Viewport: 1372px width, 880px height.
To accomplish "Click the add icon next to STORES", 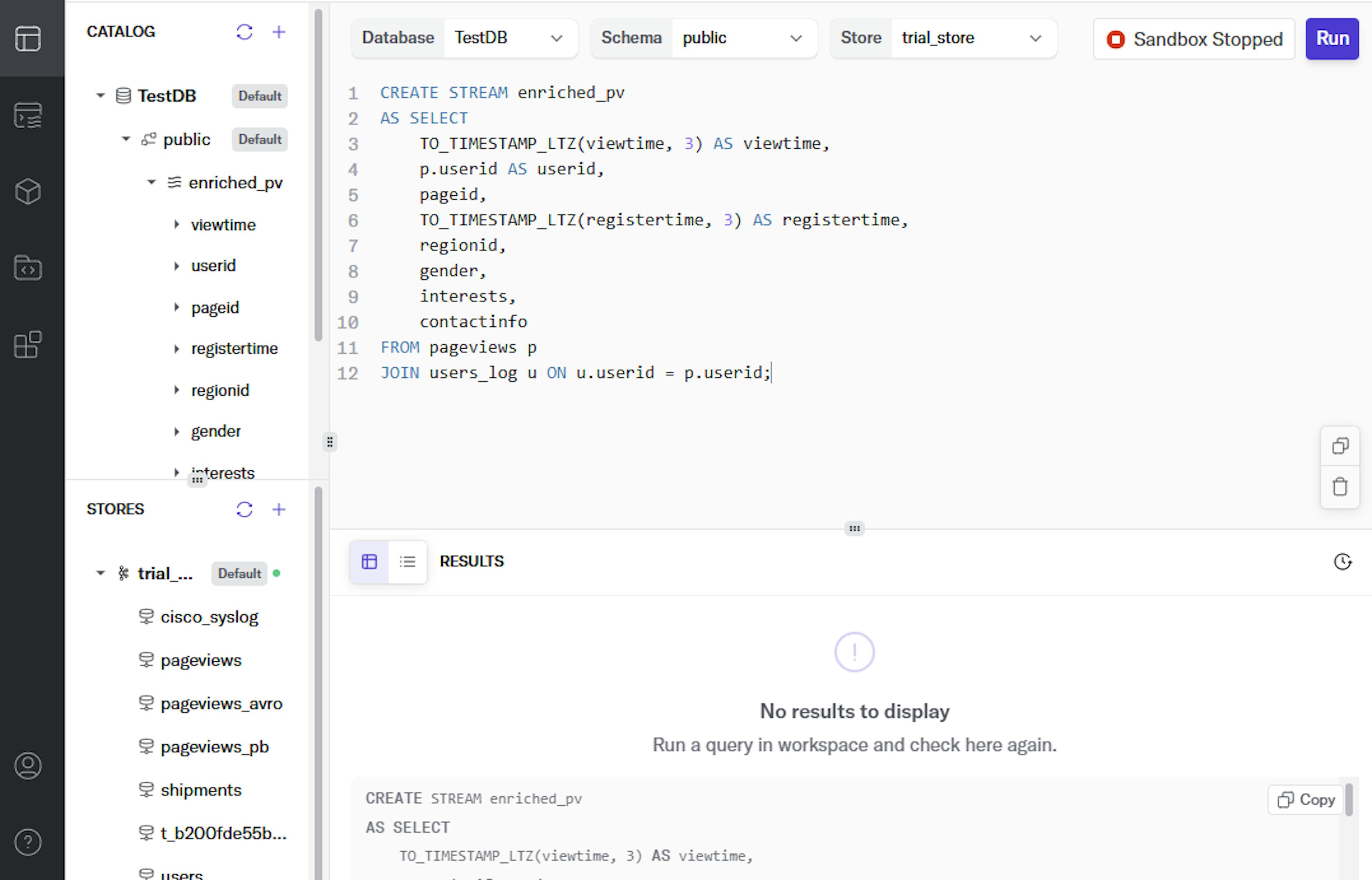I will click(279, 509).
